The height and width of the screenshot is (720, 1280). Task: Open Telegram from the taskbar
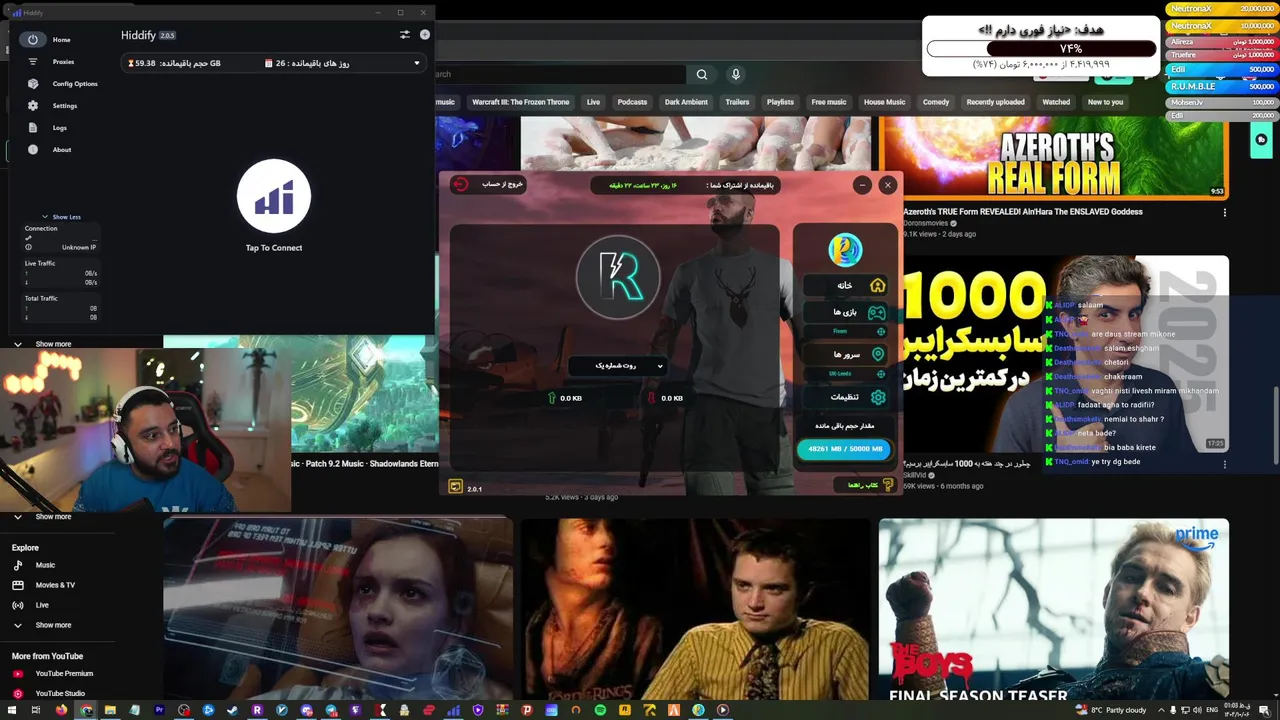(331, 710)
